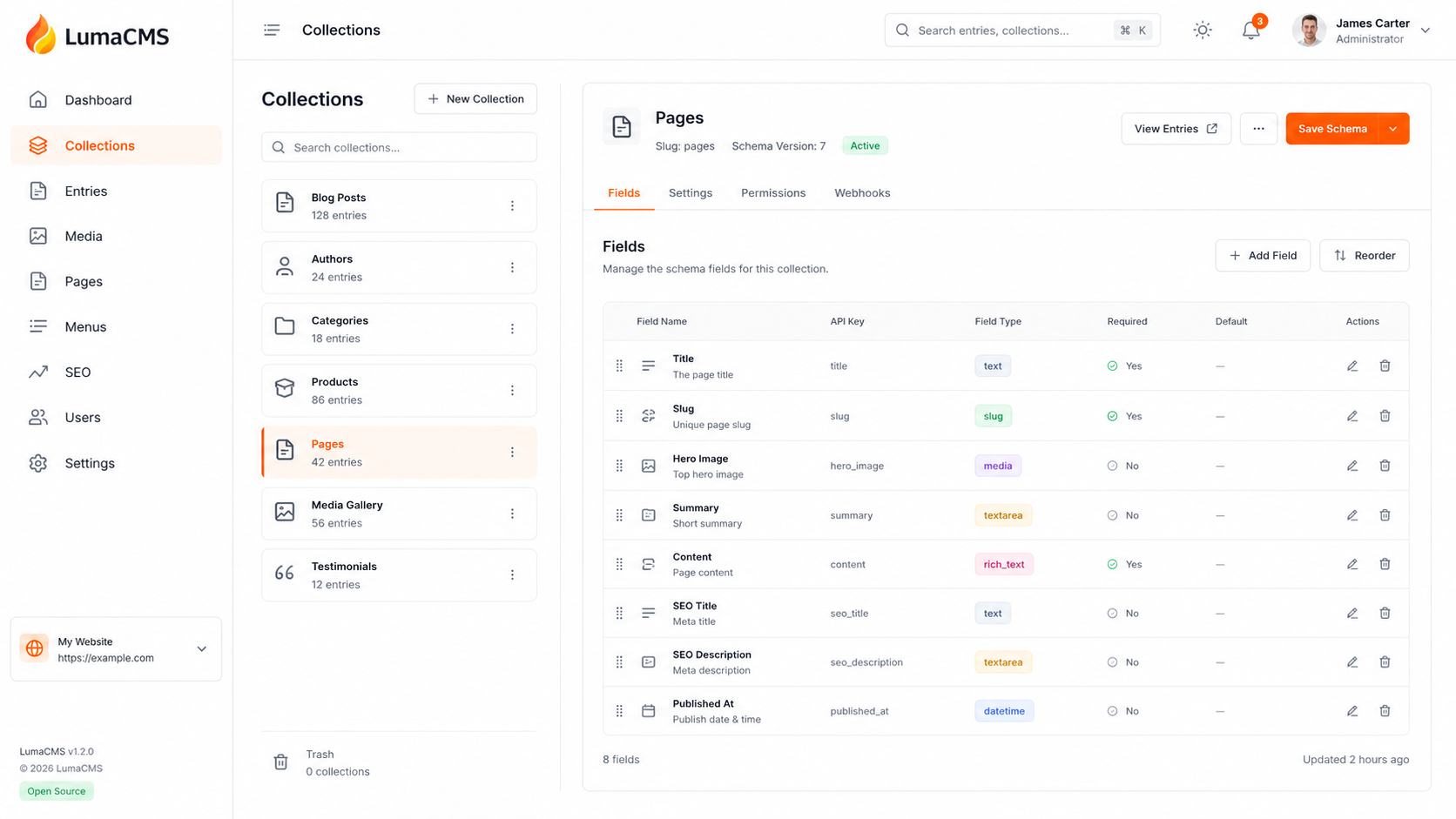
Task: Click the LumaCMS flame logo
Action: [x=40, y=35]
